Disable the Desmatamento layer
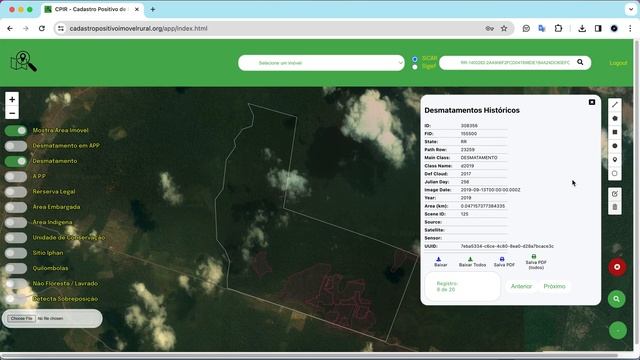Image resolution: width=640 pixels, height=360 pixels. click(x=16, y=161)
